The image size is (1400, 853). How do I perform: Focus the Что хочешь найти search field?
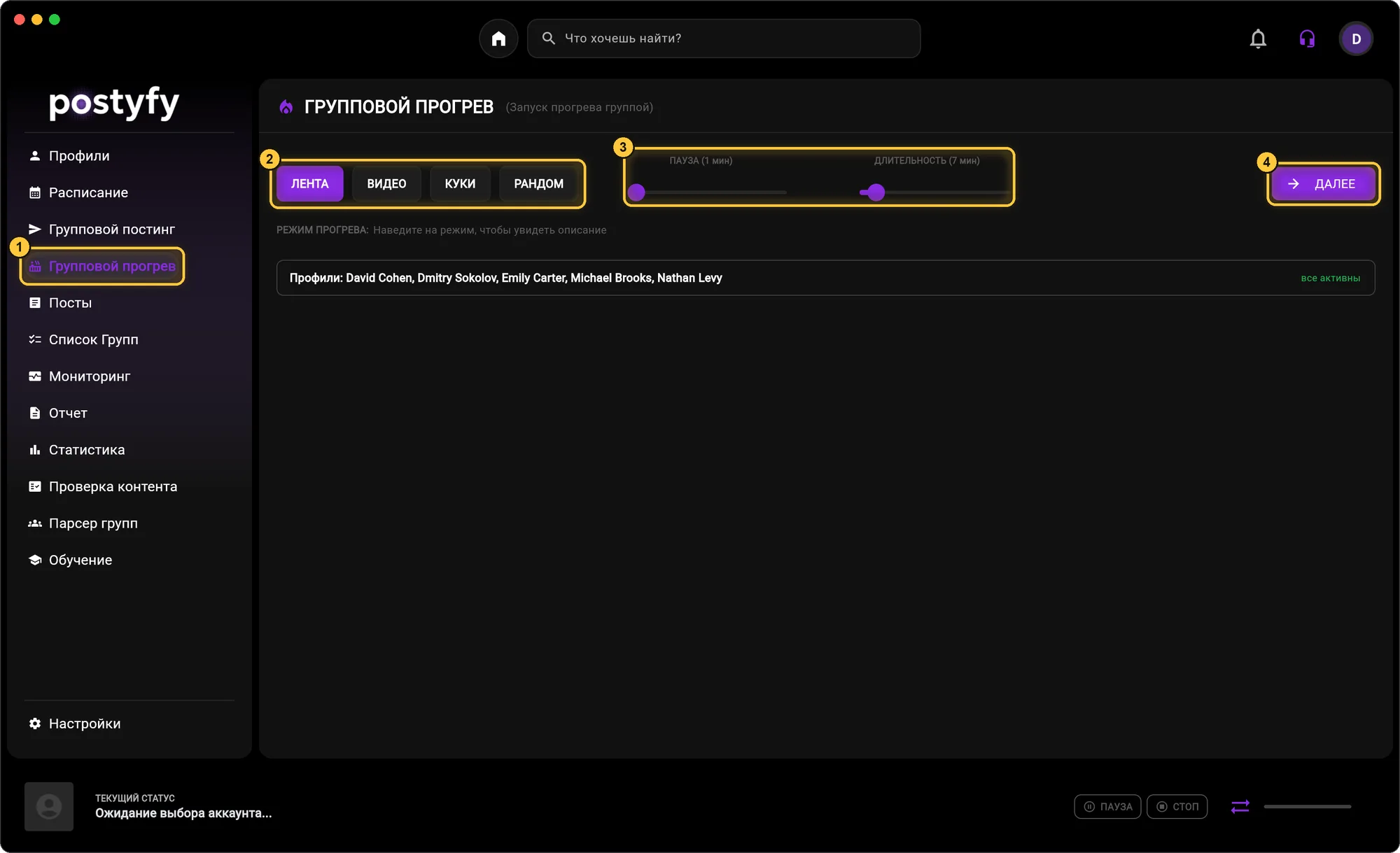pyautogui.click(x=723, y=38)
